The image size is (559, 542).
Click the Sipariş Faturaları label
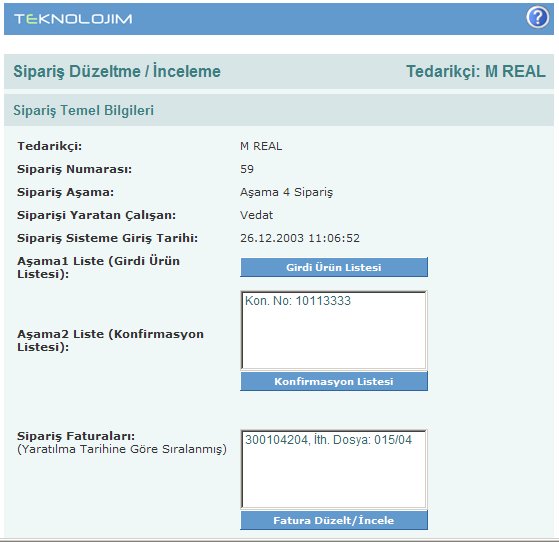pyautogui.click(x=76, y=436)
